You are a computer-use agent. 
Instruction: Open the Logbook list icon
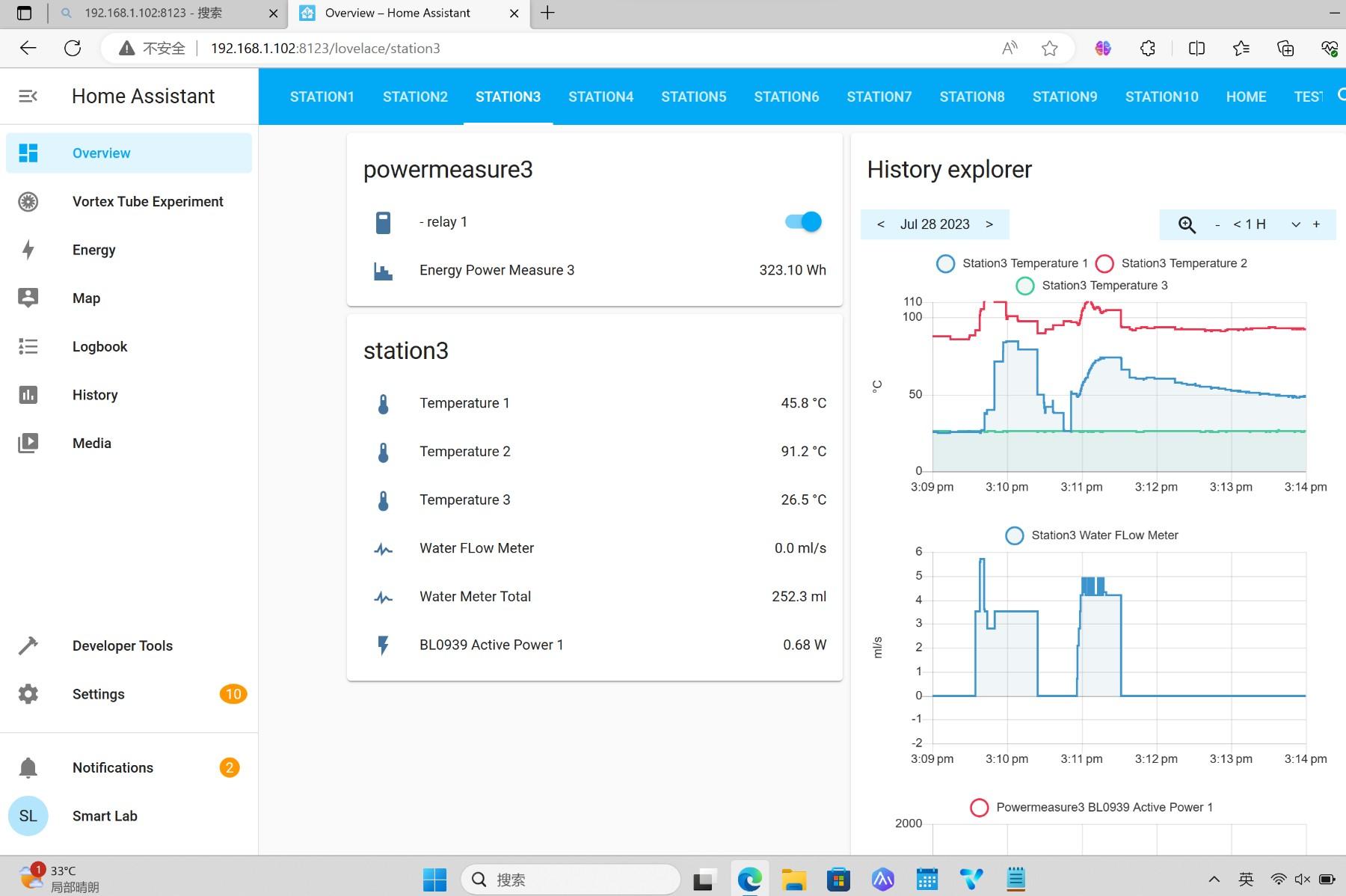(28, 346)
